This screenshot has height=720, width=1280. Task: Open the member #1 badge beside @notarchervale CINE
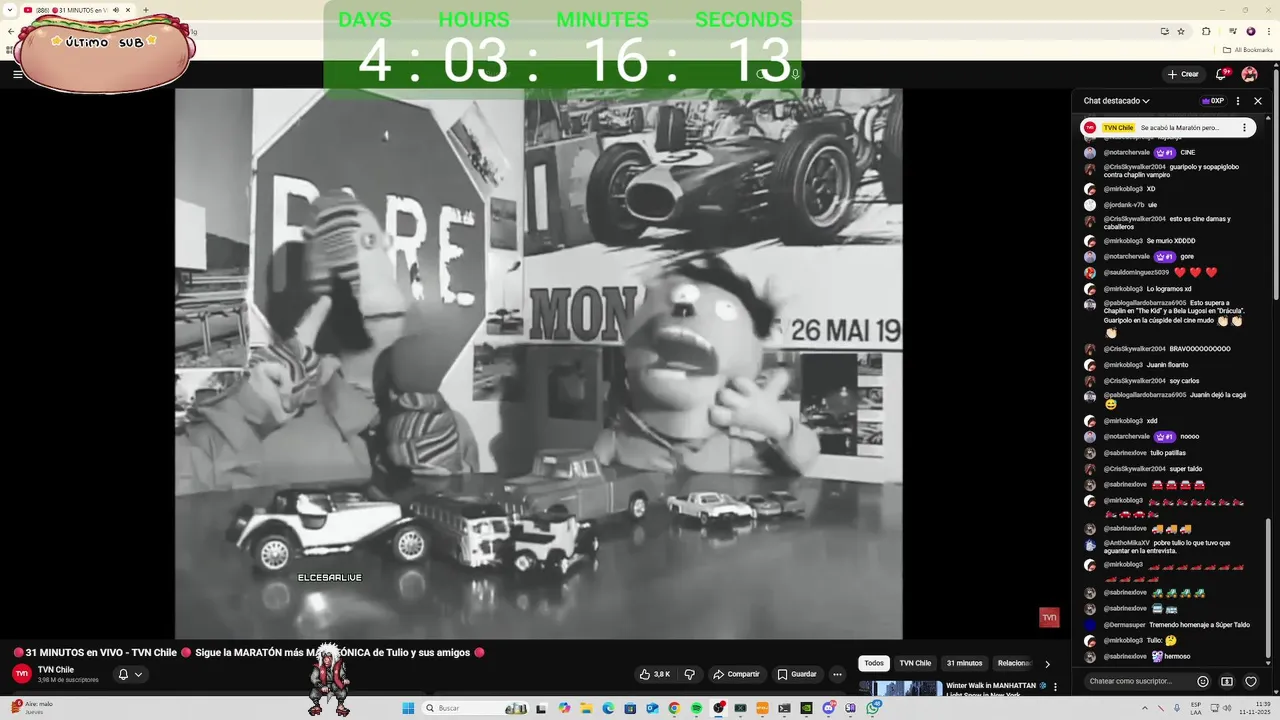point(1164,153)
